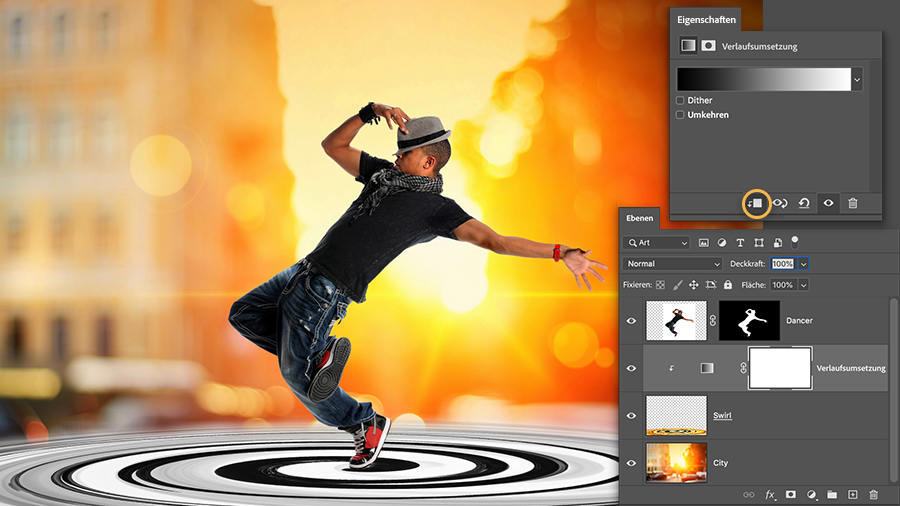900x506 pixels.
Task: Click the view previous state icon in Eigenschaften
Action: [780, 203]
